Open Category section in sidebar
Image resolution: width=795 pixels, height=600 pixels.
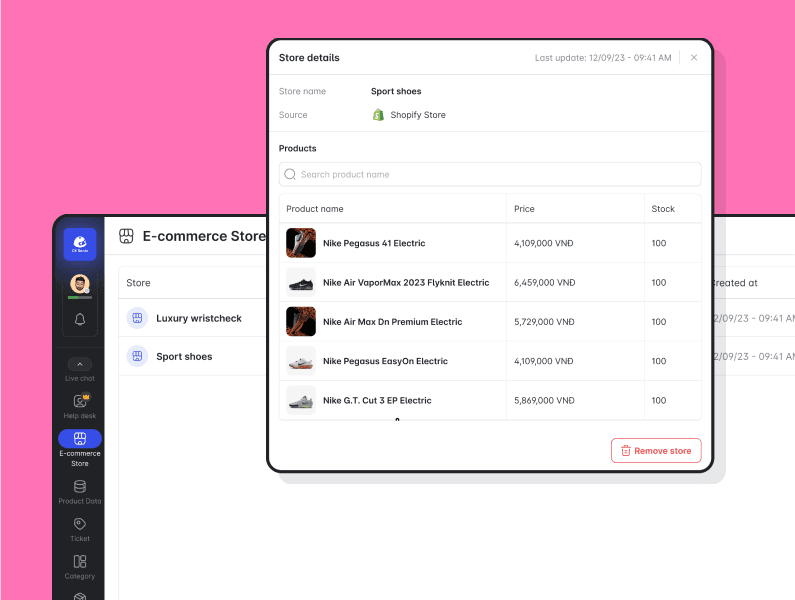[80, 567]
